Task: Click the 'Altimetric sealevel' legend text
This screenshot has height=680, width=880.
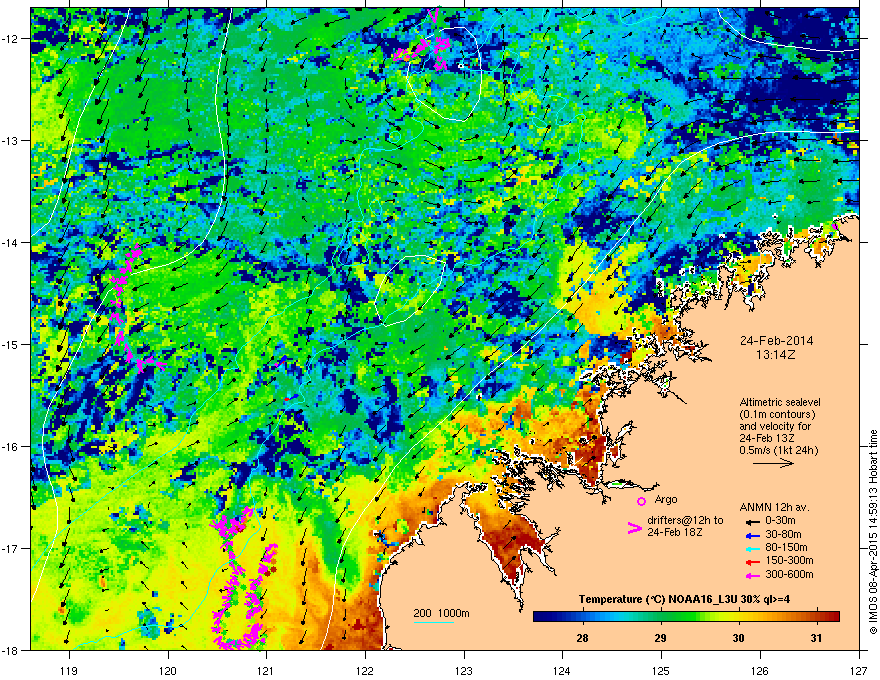Action: tap(780, 402)
